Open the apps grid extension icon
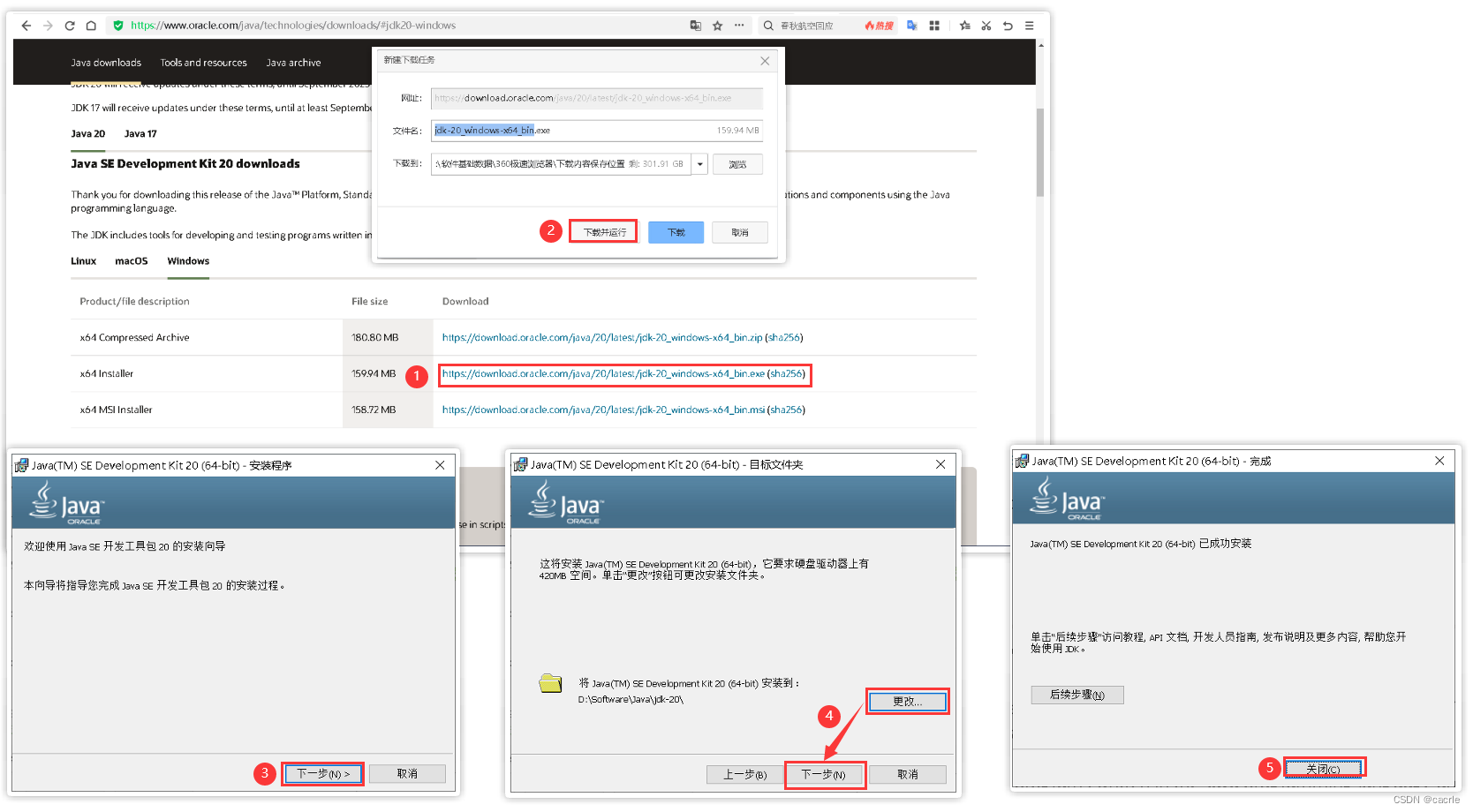1473x812 pixels. (934, 26)
